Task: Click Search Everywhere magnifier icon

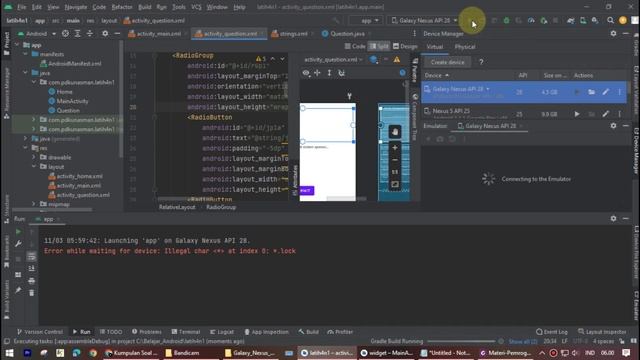Action: pos(610,20)
